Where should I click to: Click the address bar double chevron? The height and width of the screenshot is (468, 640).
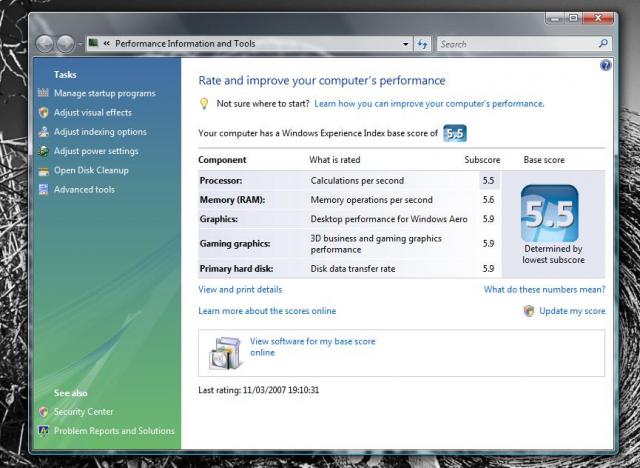click(107, 43)
